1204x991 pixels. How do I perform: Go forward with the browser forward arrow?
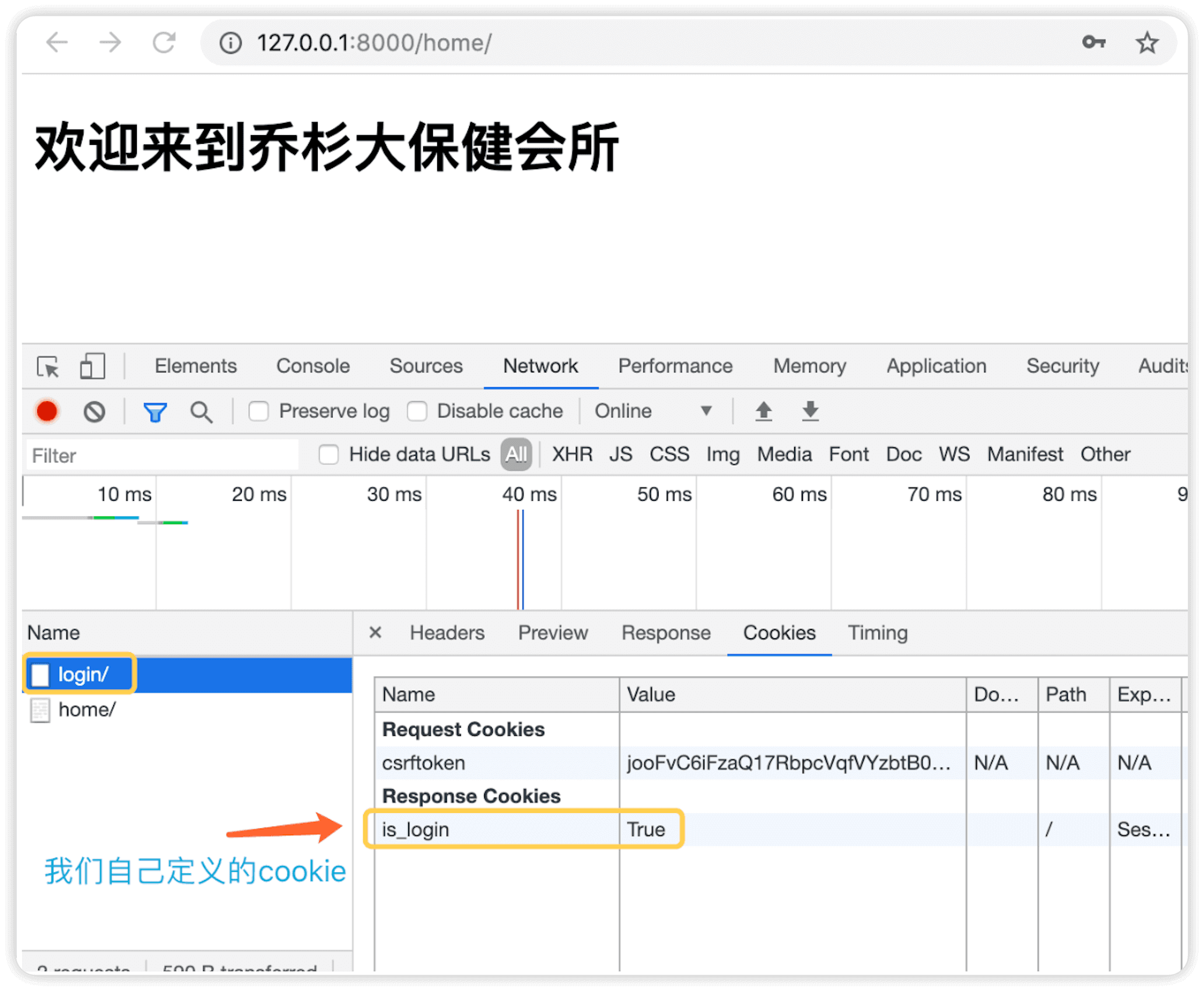(x=110, y=42)
